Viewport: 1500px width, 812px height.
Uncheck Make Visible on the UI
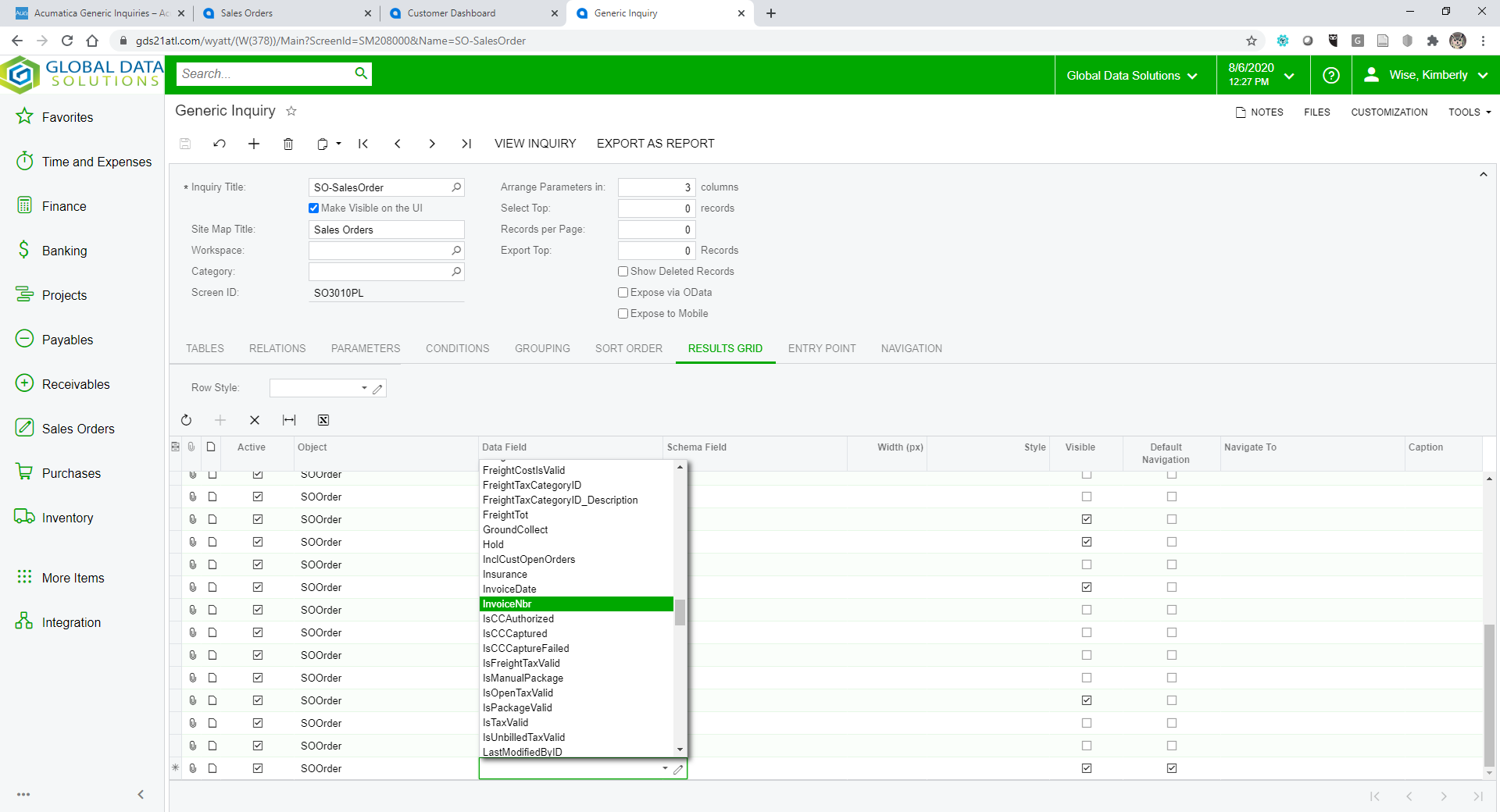tap(314, 208)
